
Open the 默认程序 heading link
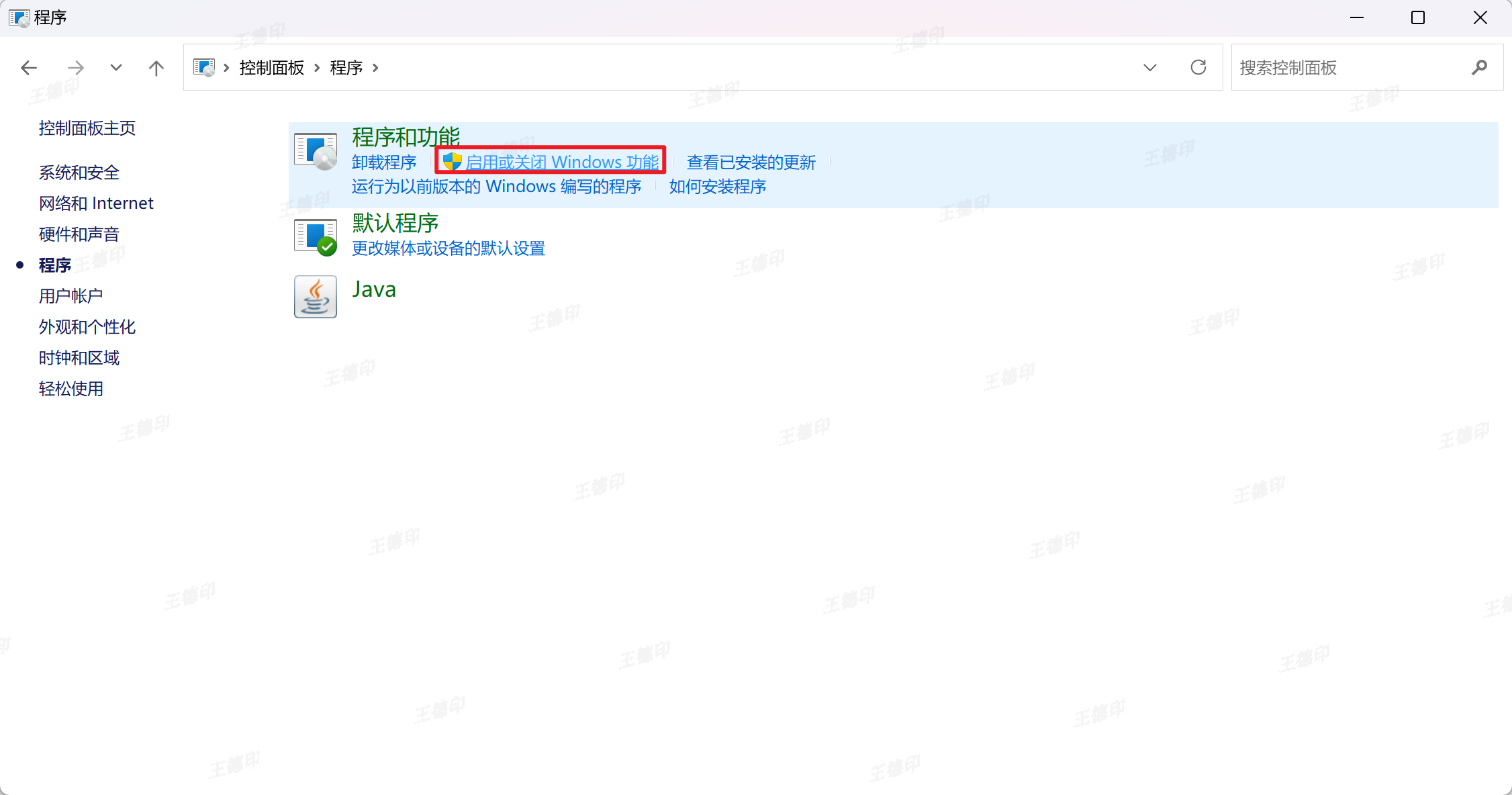tap(395, 222)
